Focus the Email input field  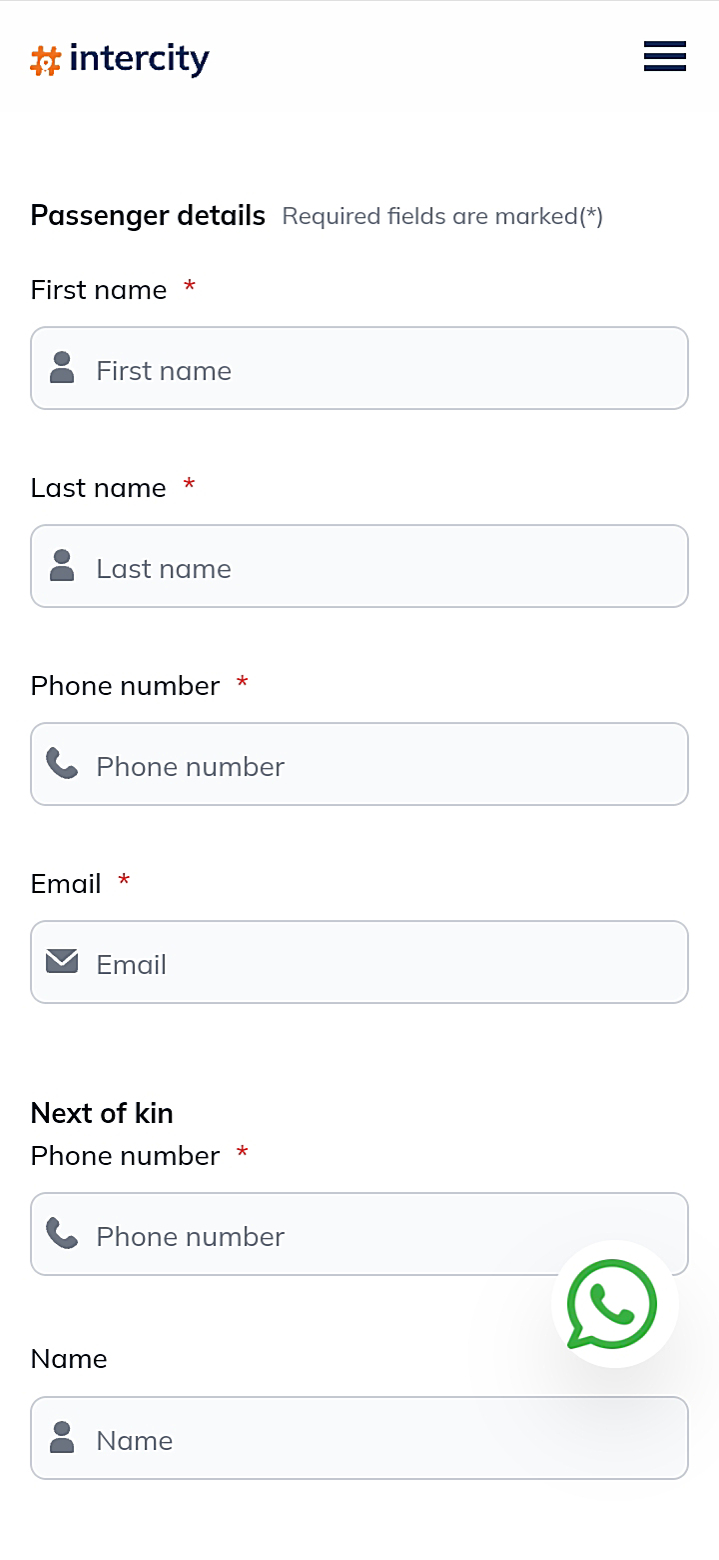click(380, 963)
